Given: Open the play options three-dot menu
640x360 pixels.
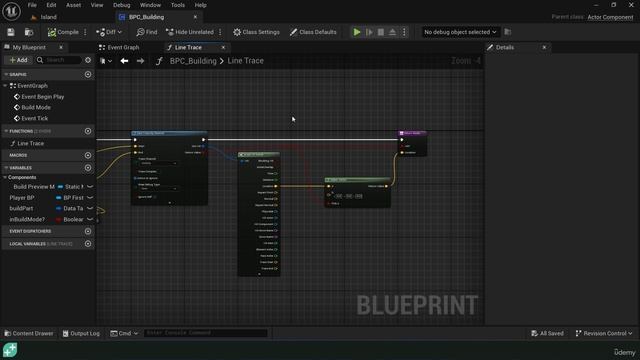Looking at the screenshot, I should click(x=404, y=32).
